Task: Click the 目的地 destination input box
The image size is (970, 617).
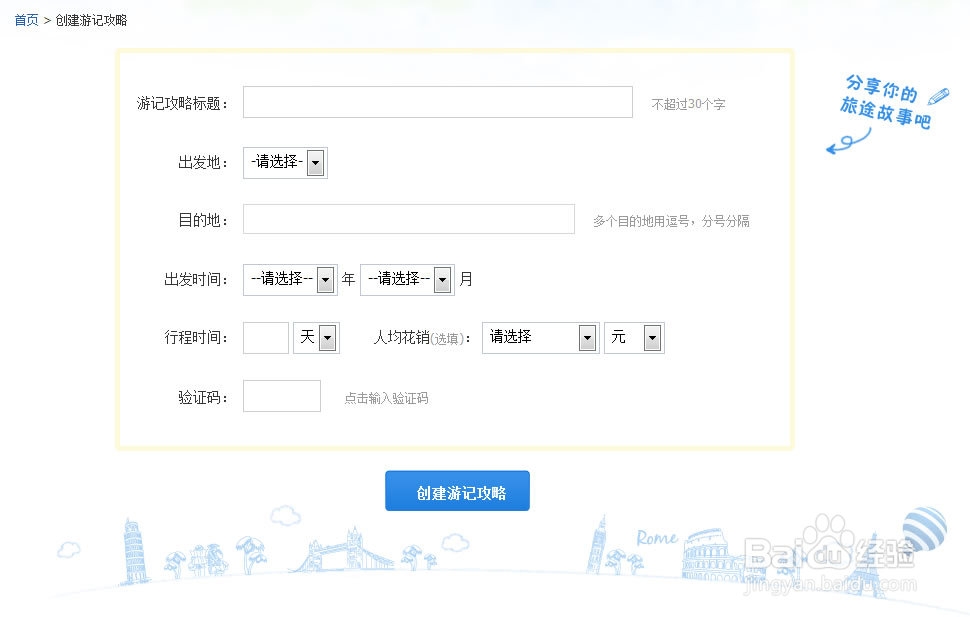Action: (x=408, y=218)
